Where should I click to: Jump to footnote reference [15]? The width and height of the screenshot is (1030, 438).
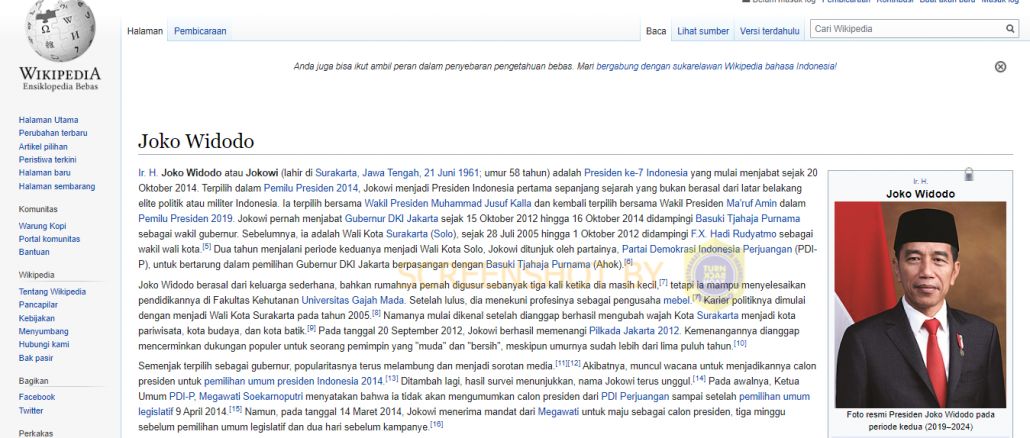coord(235,409)
